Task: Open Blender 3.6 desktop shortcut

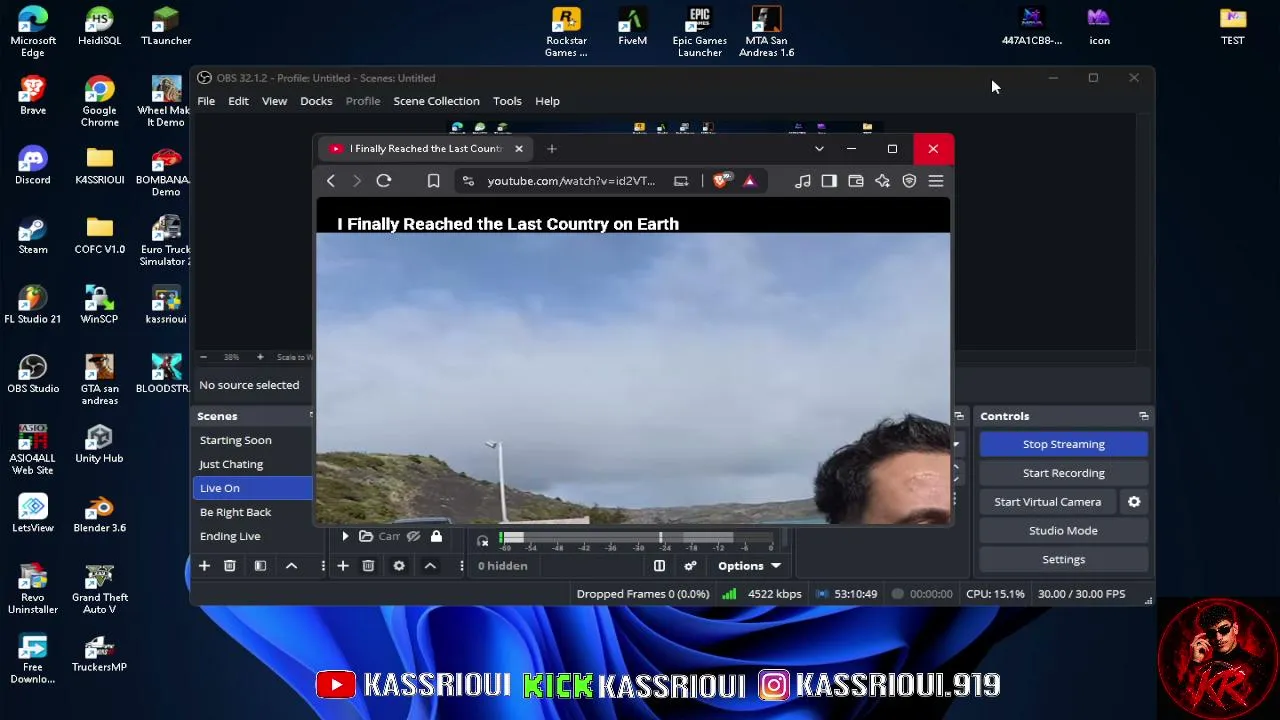Action: [99, 513]
